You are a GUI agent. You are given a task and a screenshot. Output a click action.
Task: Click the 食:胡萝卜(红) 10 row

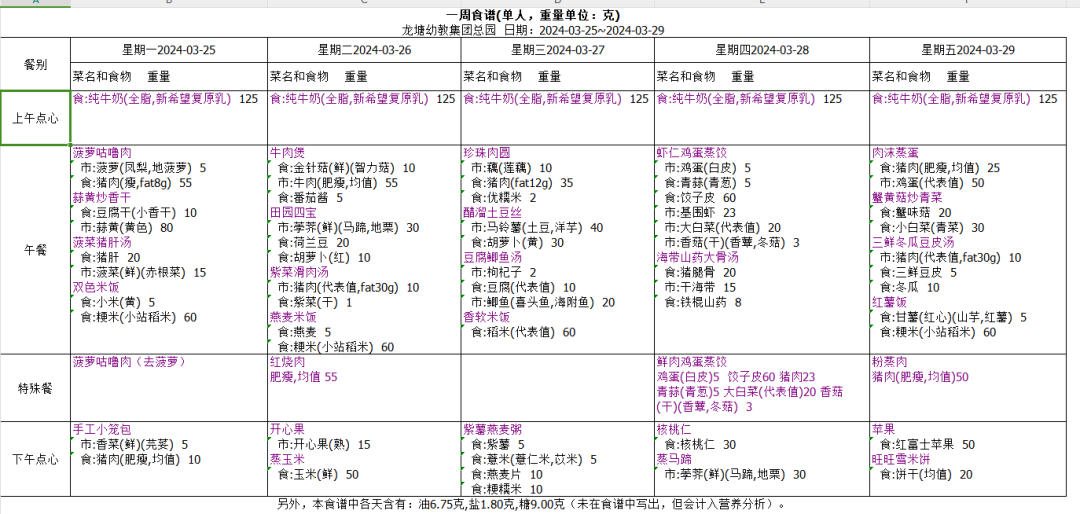coord(324,258)
